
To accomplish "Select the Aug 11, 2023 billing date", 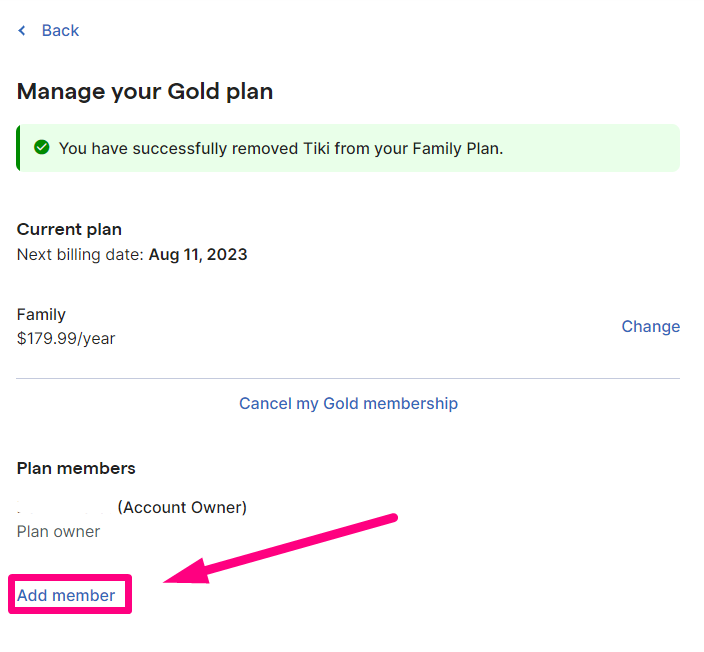I will pyautogui.click(x=198, y=255).
